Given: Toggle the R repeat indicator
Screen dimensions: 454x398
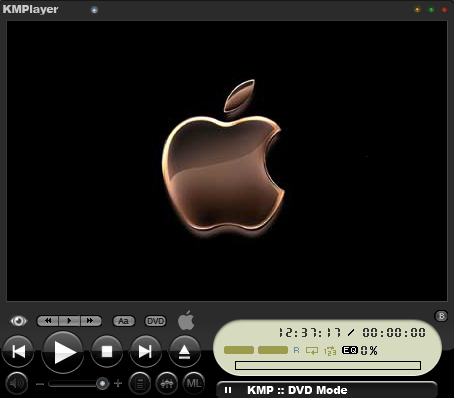Looking at the screenshot, I should (296, 350).
